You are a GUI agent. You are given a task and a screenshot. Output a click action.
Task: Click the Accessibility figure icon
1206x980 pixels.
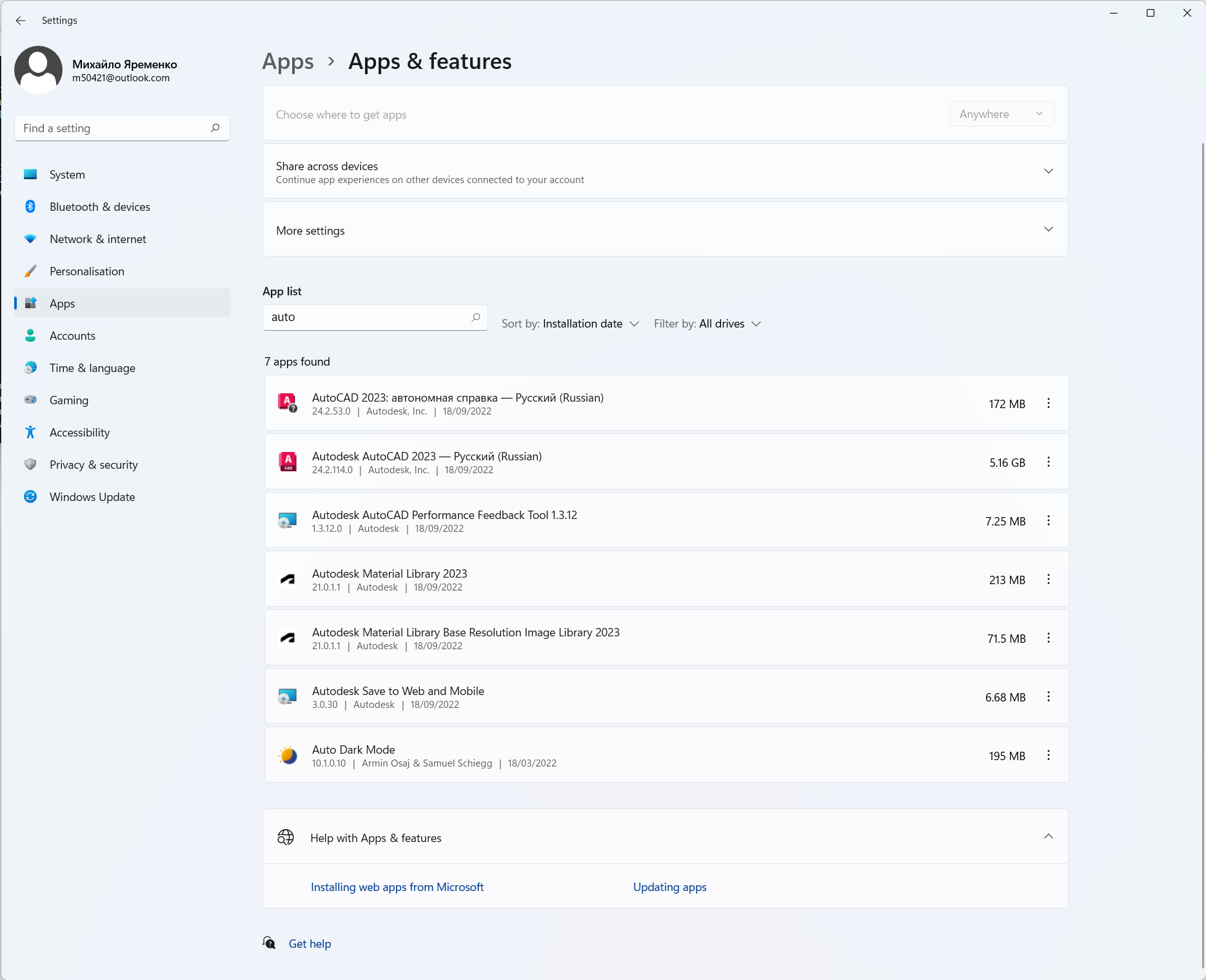(x=30, y=433)
